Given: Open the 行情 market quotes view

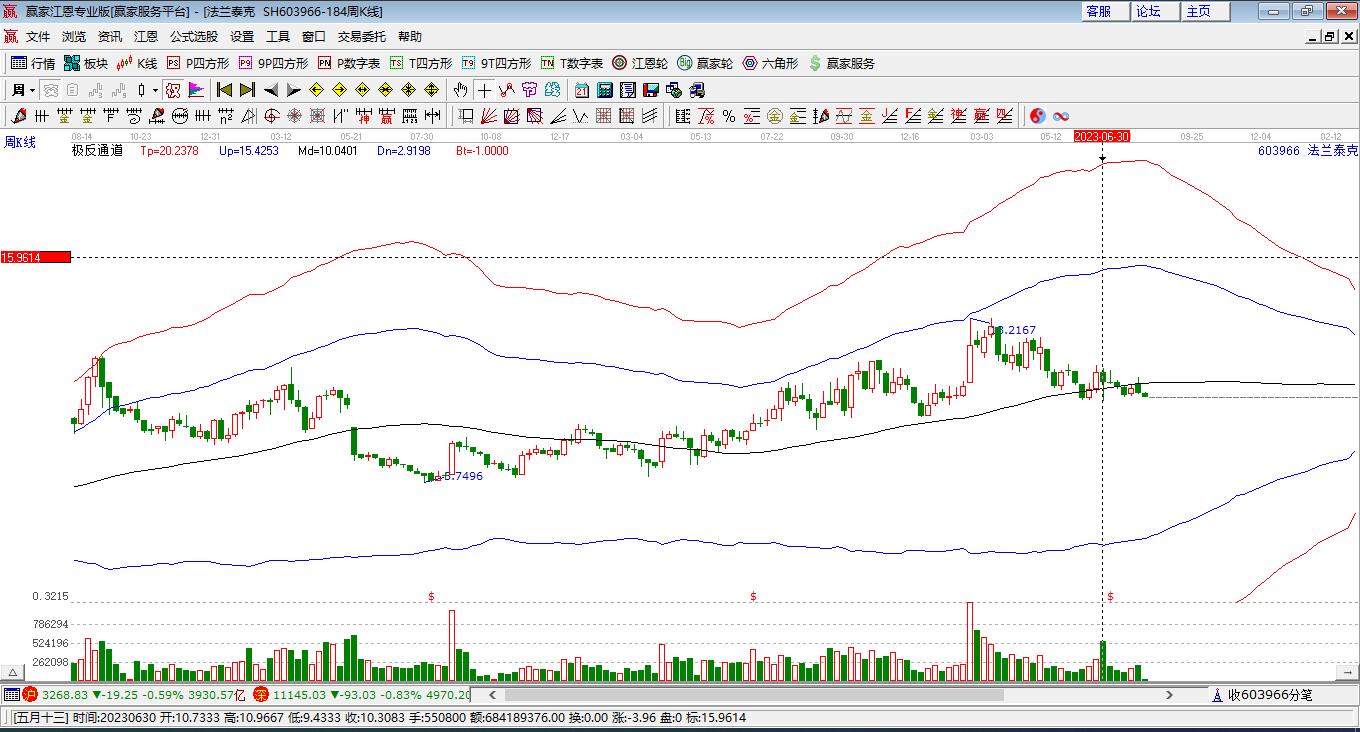Looking at the screenshot, I should pyautogui.click(x=33, y=63).
